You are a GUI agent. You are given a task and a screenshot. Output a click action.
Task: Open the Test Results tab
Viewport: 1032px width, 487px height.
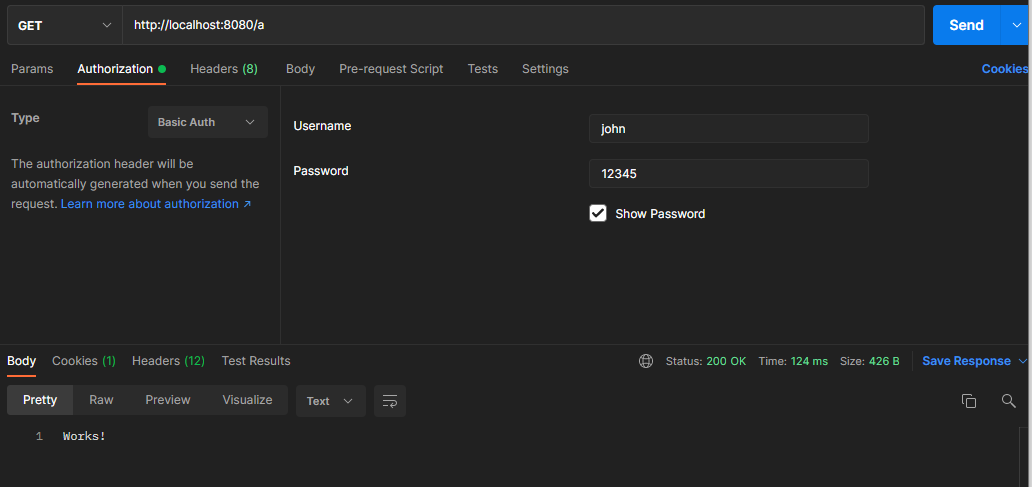point(256,361)
